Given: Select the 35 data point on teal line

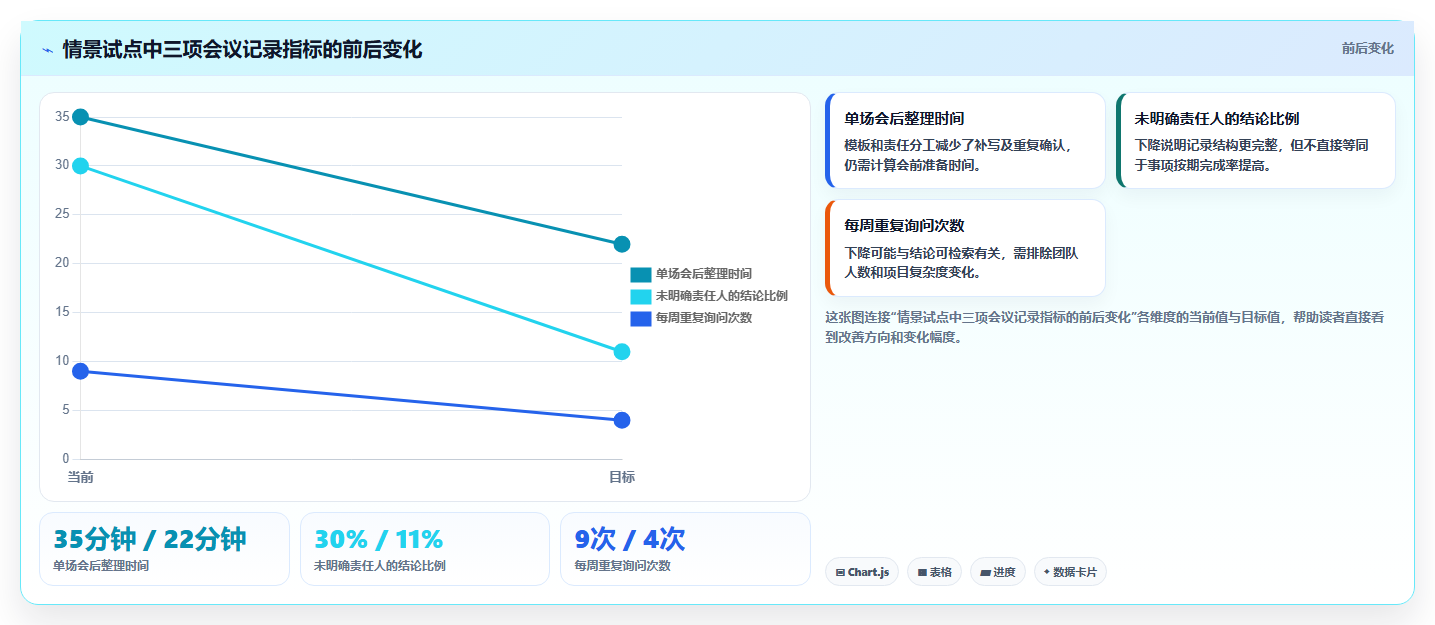Looking at the screenshot, I should pyautogui.click(x=81, y=117).
